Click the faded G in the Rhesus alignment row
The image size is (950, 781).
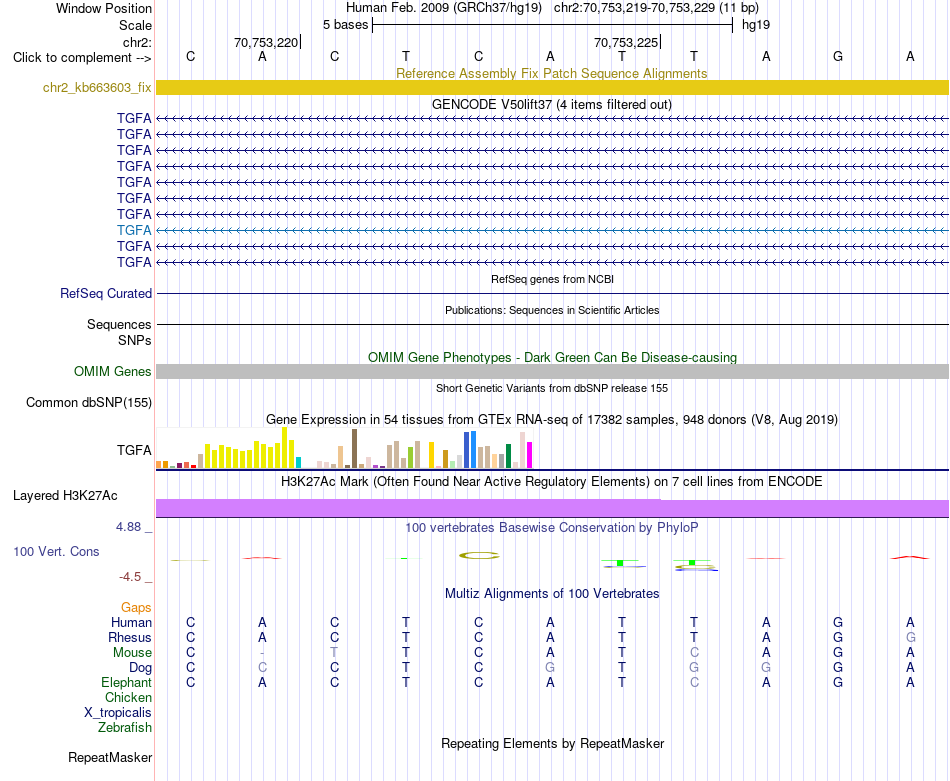pyautogui.click(x=911, y=637)
